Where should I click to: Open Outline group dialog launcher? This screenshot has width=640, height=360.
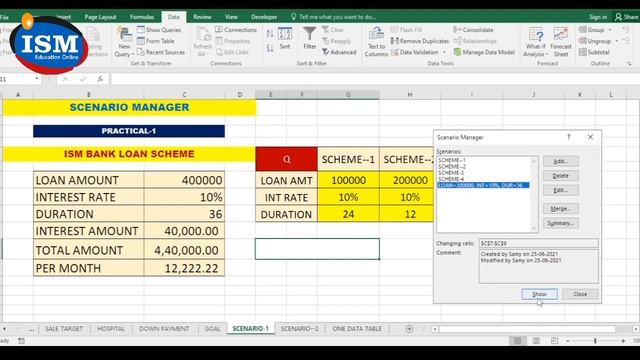click(x=629, y=64)
